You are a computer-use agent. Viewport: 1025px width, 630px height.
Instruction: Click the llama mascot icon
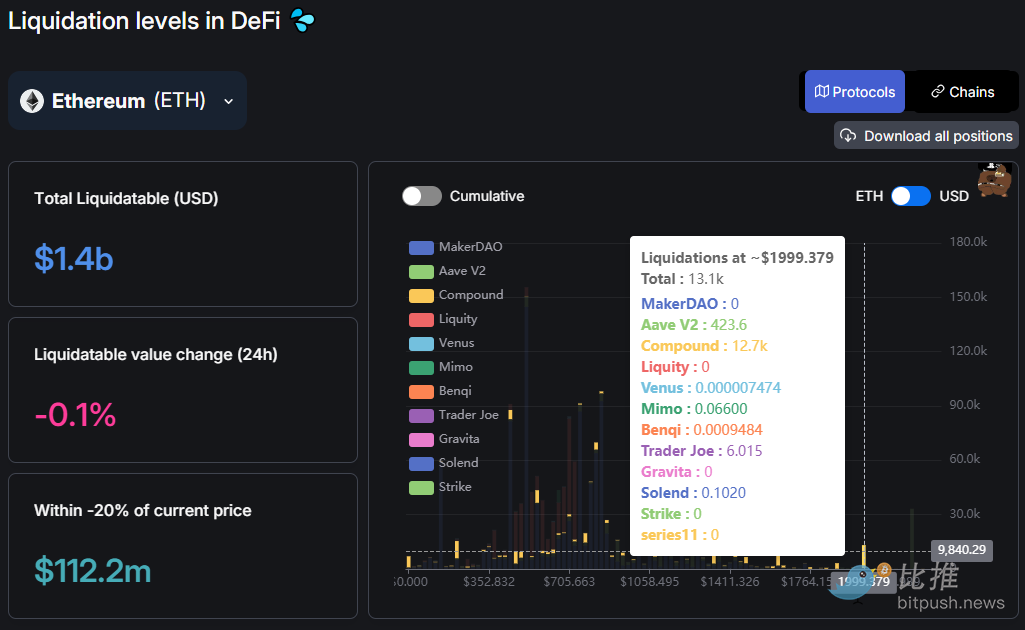(x=993, y=180)
